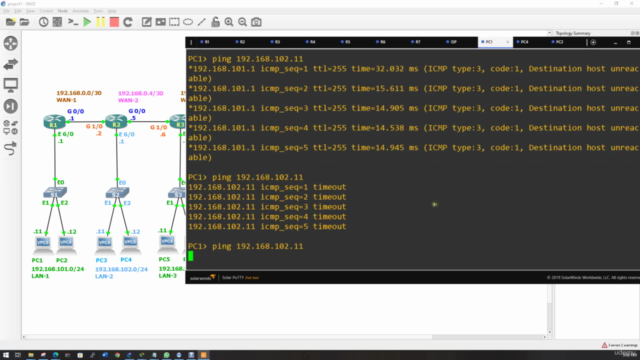Select the draw line tool
Screen dimensions: 640x360
tap(202, 22)
